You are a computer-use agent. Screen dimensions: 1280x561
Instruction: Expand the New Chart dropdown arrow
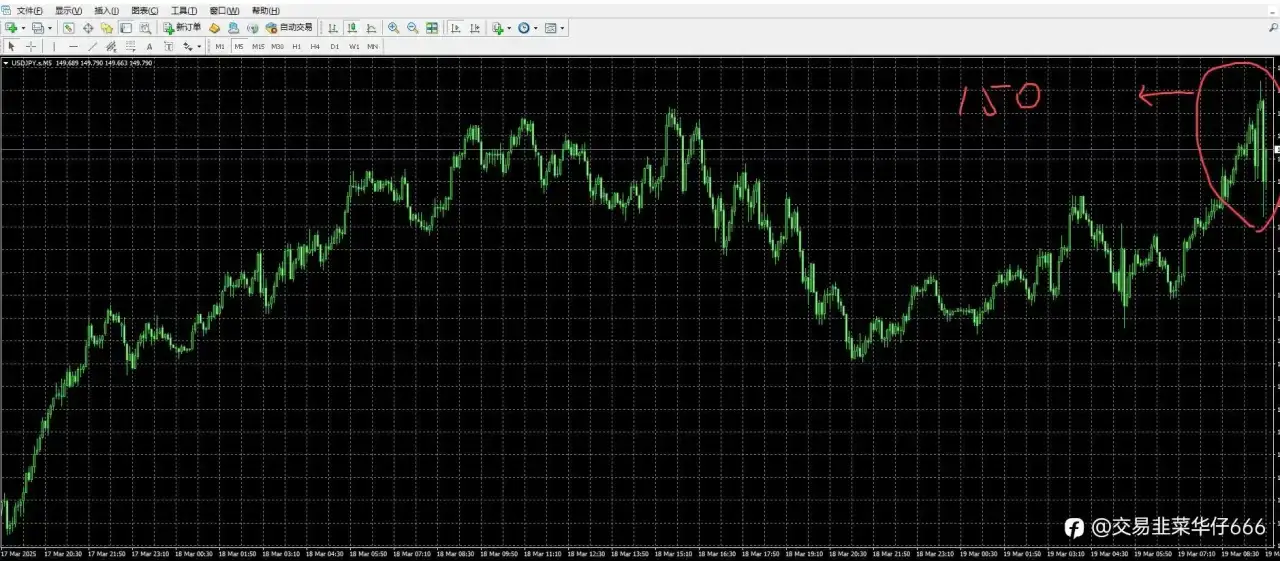tap(23, 28)
